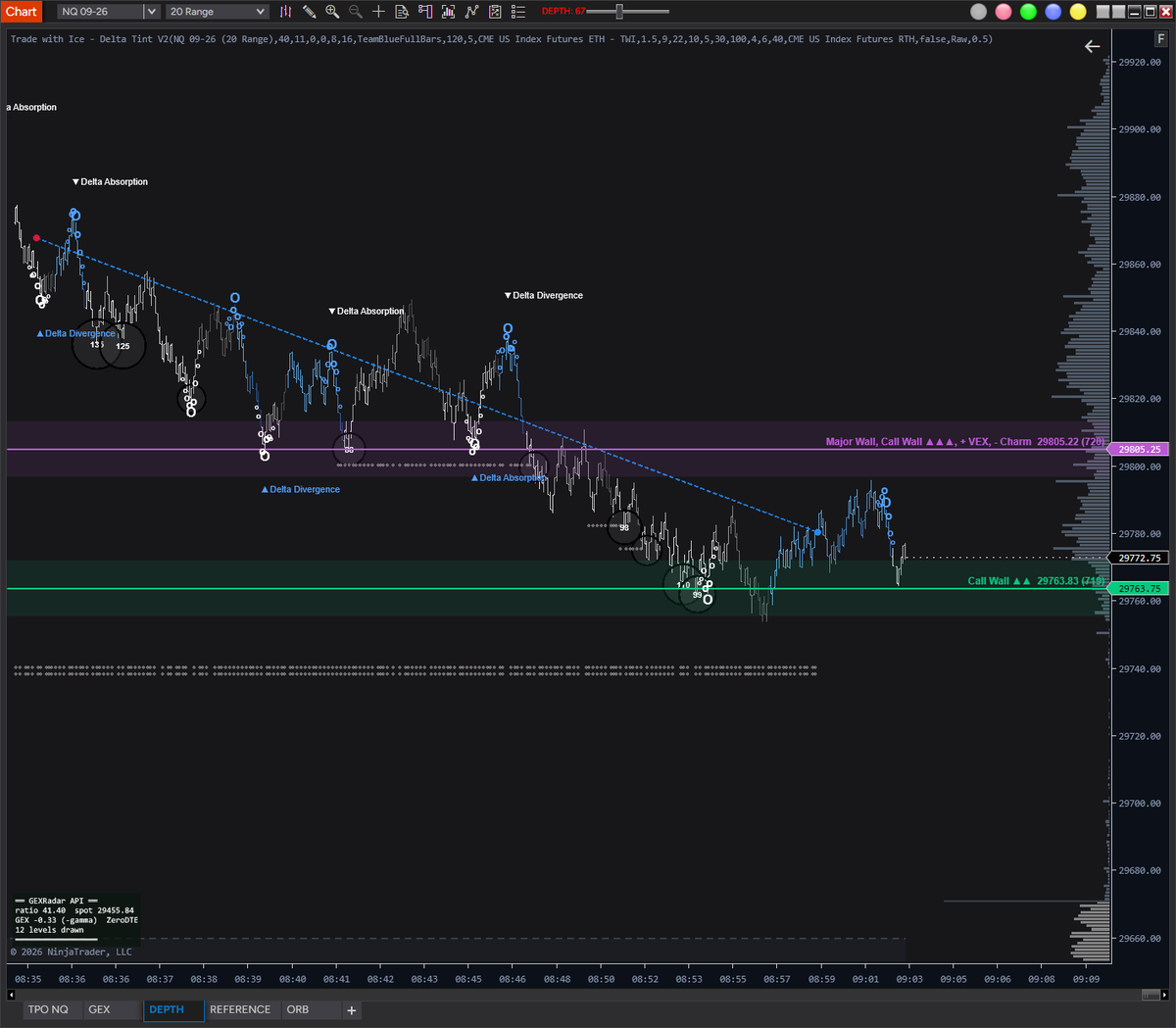
Task: Click the 29772.75 current price marker
Action: pyautogui.click(x=1139, y=558)
